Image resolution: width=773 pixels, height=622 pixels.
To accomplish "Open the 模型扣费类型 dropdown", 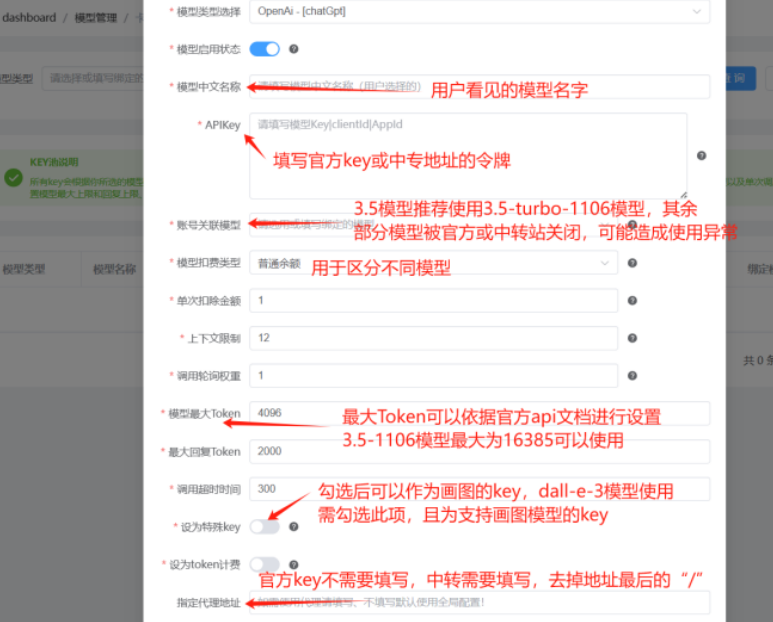I will 434,263.
